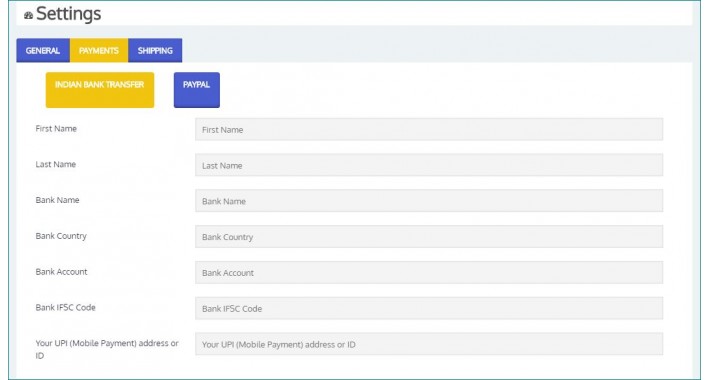The width and height of the screenshot is (710, 380).
Task: Select the Bank Name text box
Action: pos(429,201)
